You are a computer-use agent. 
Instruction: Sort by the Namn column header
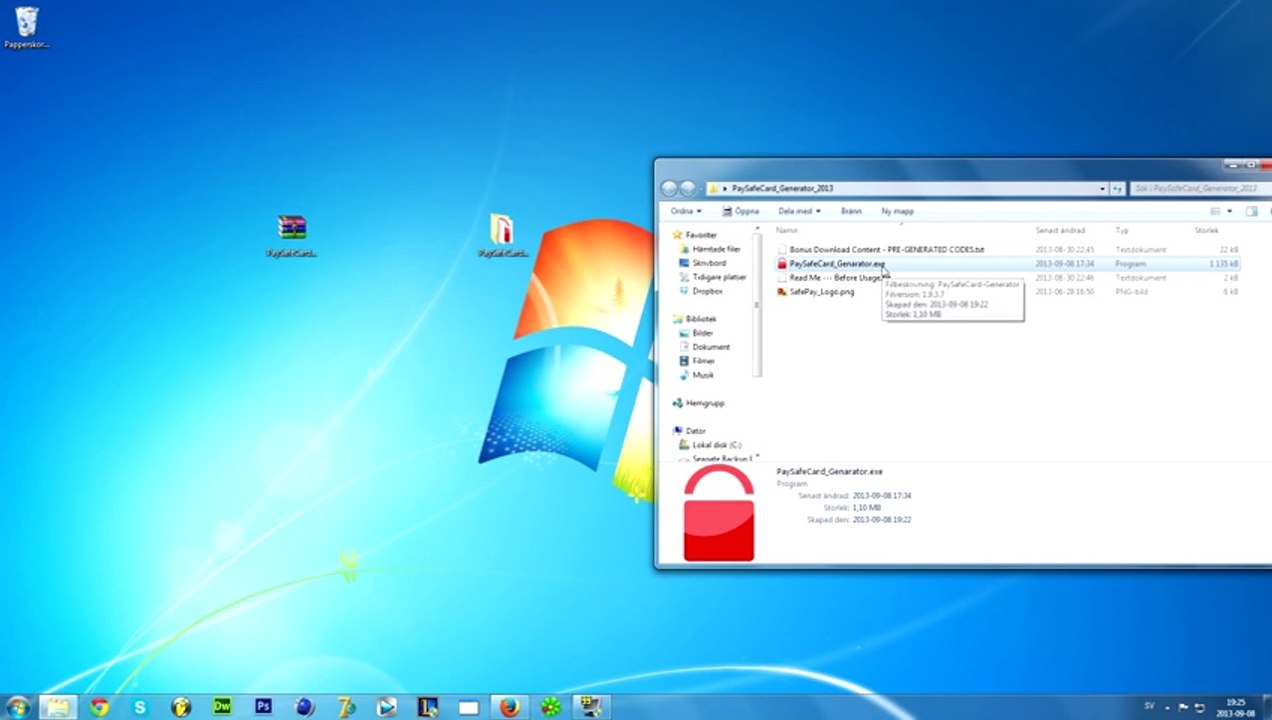point(787,231)
